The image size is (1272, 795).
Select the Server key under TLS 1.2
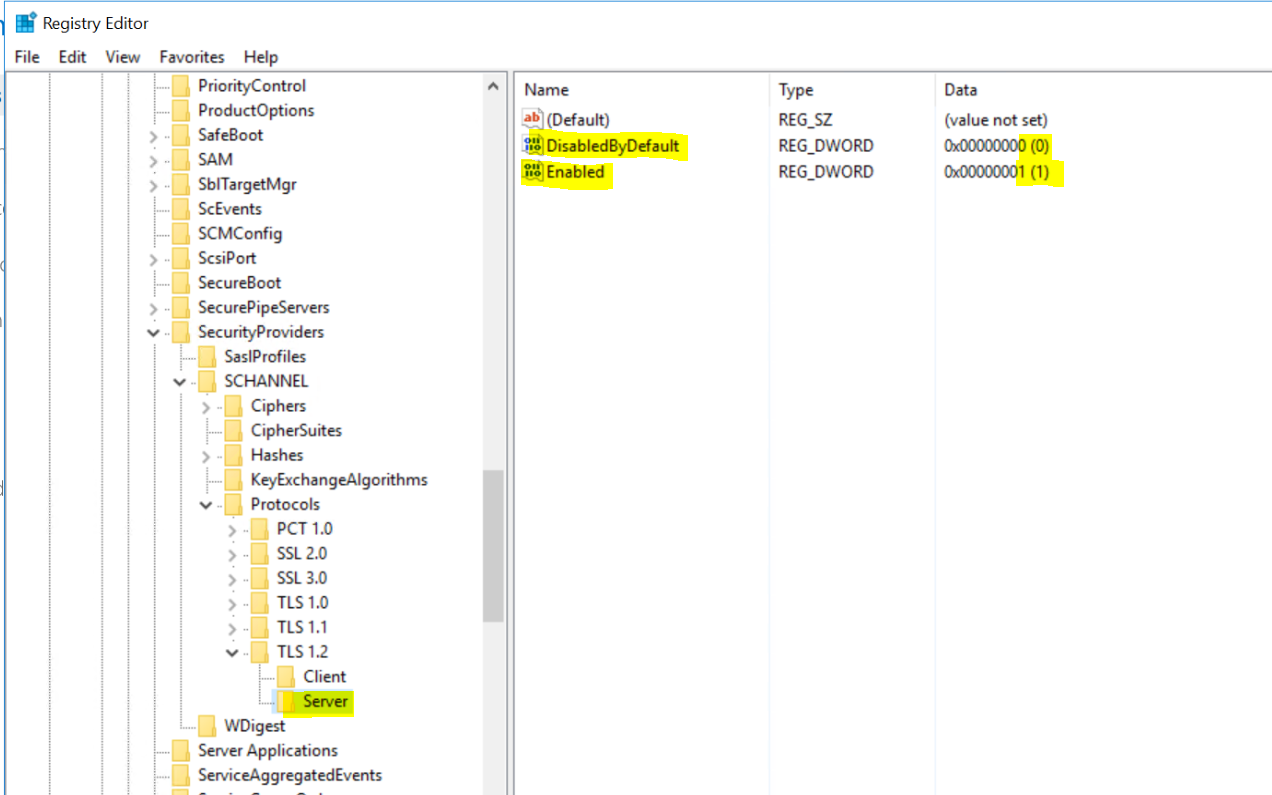coord(326,701)
